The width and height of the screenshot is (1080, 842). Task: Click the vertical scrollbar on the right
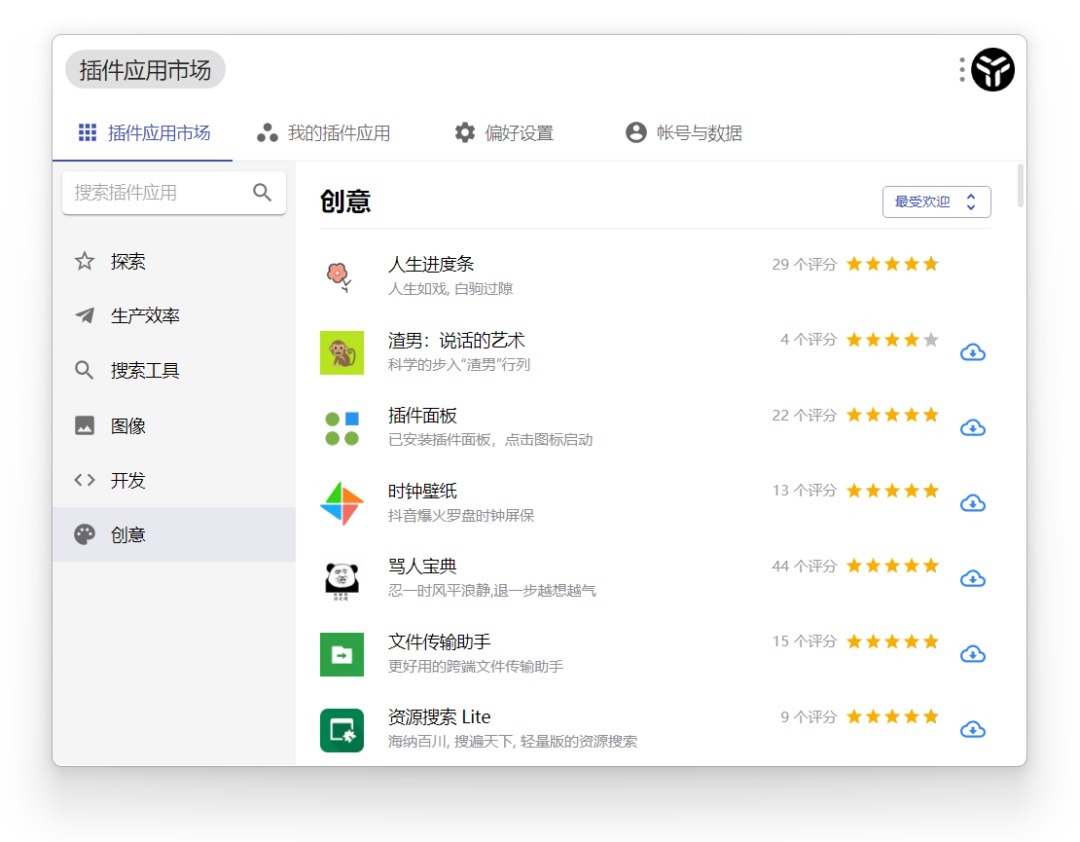(1020, 186)
